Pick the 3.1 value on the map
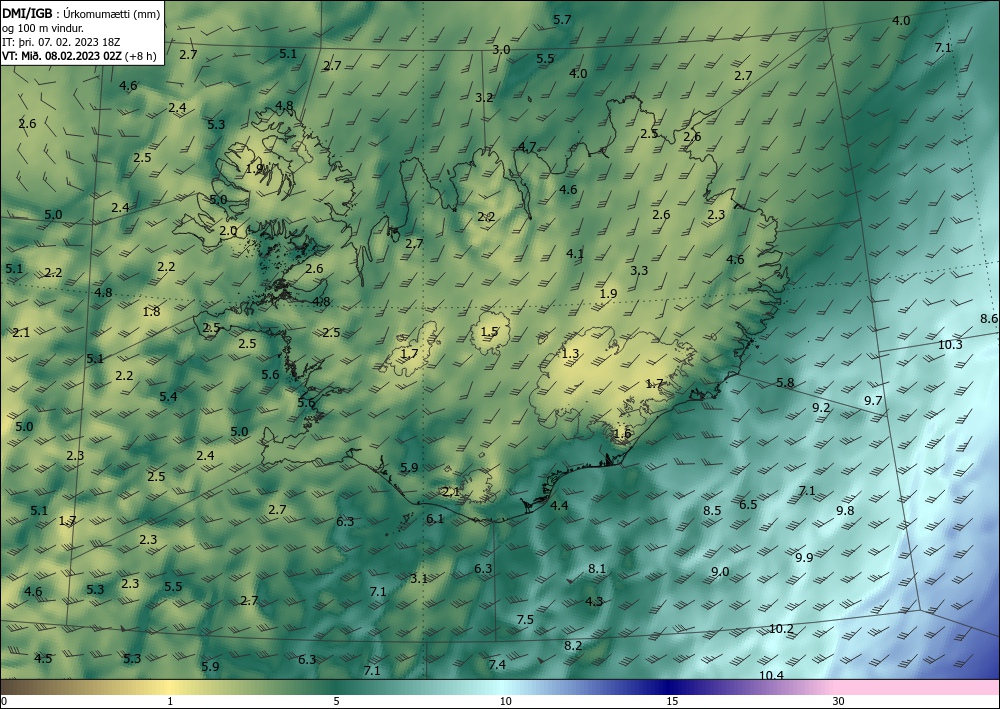 coord(418,578)
